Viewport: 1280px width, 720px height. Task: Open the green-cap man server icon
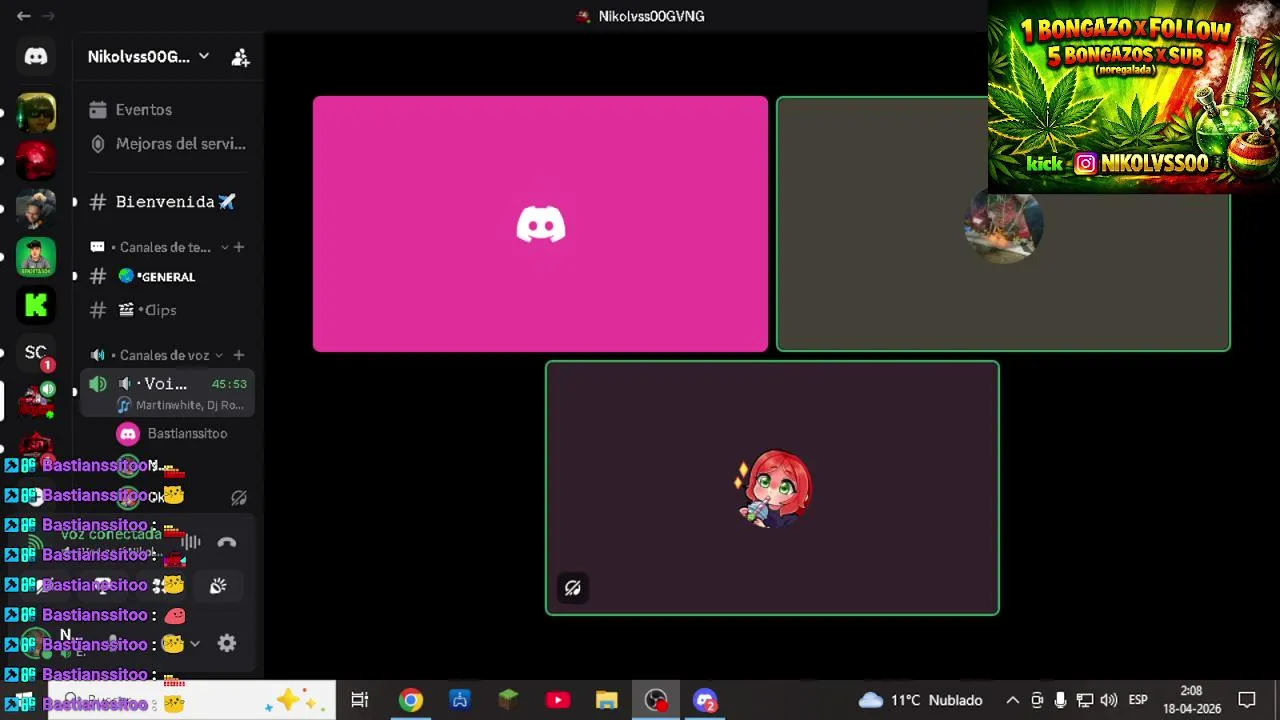tap(36, 257)
